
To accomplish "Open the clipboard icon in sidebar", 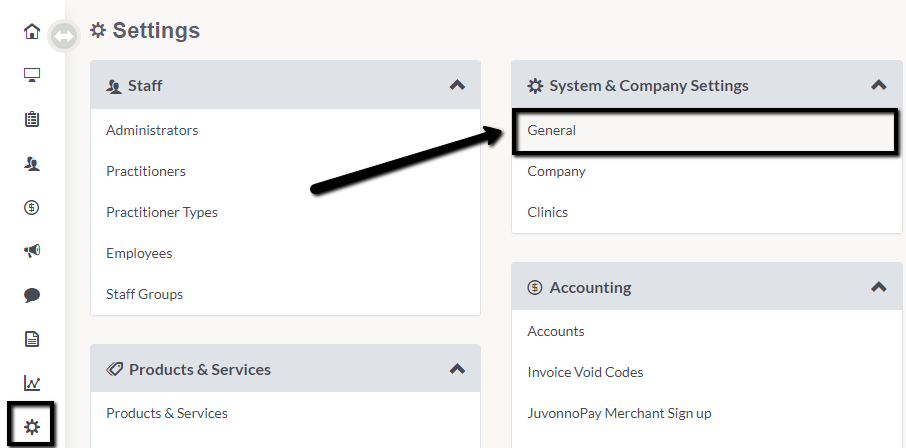I will pos(32,119).
